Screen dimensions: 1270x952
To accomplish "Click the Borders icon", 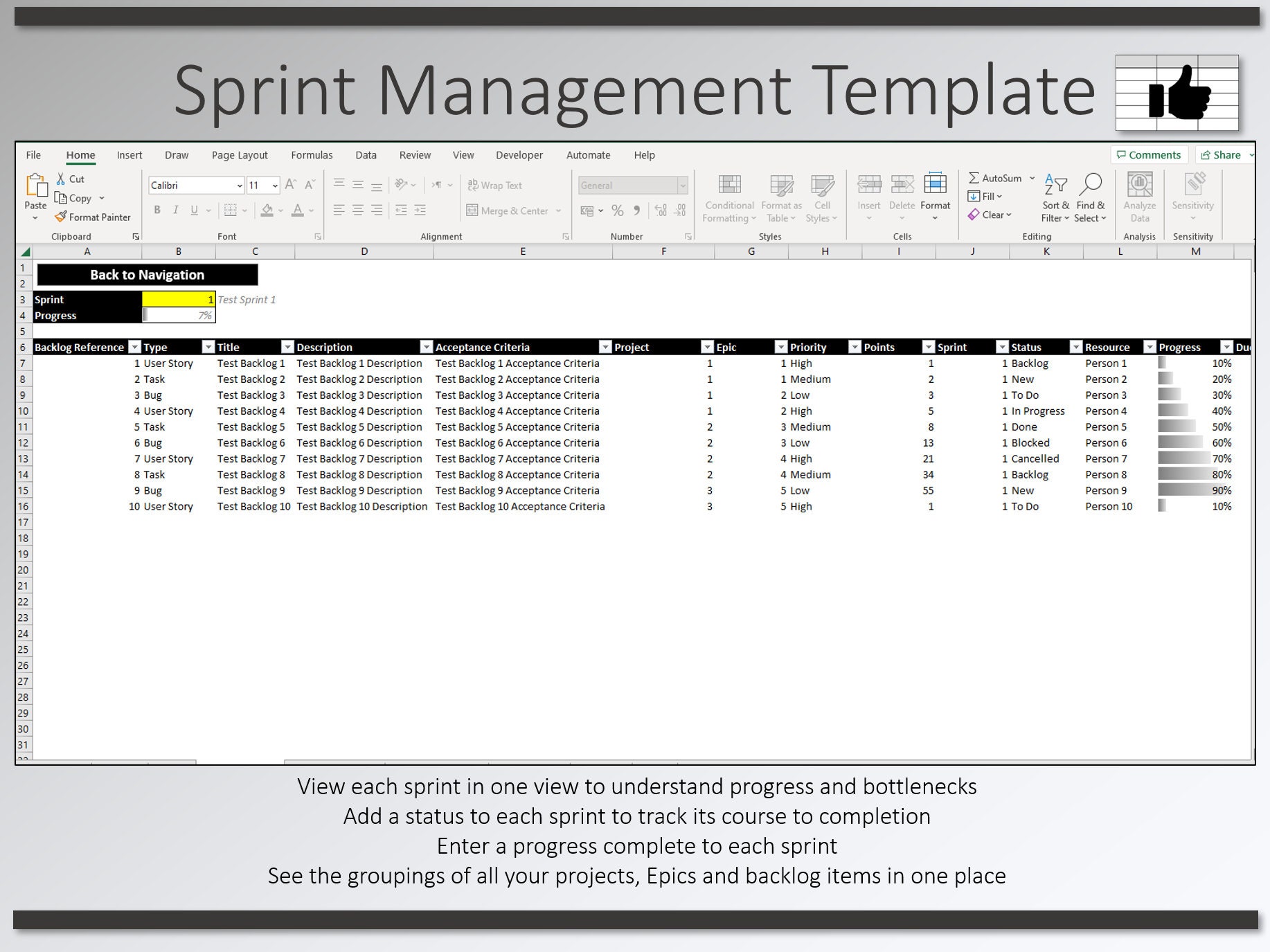I will point(231,210).
